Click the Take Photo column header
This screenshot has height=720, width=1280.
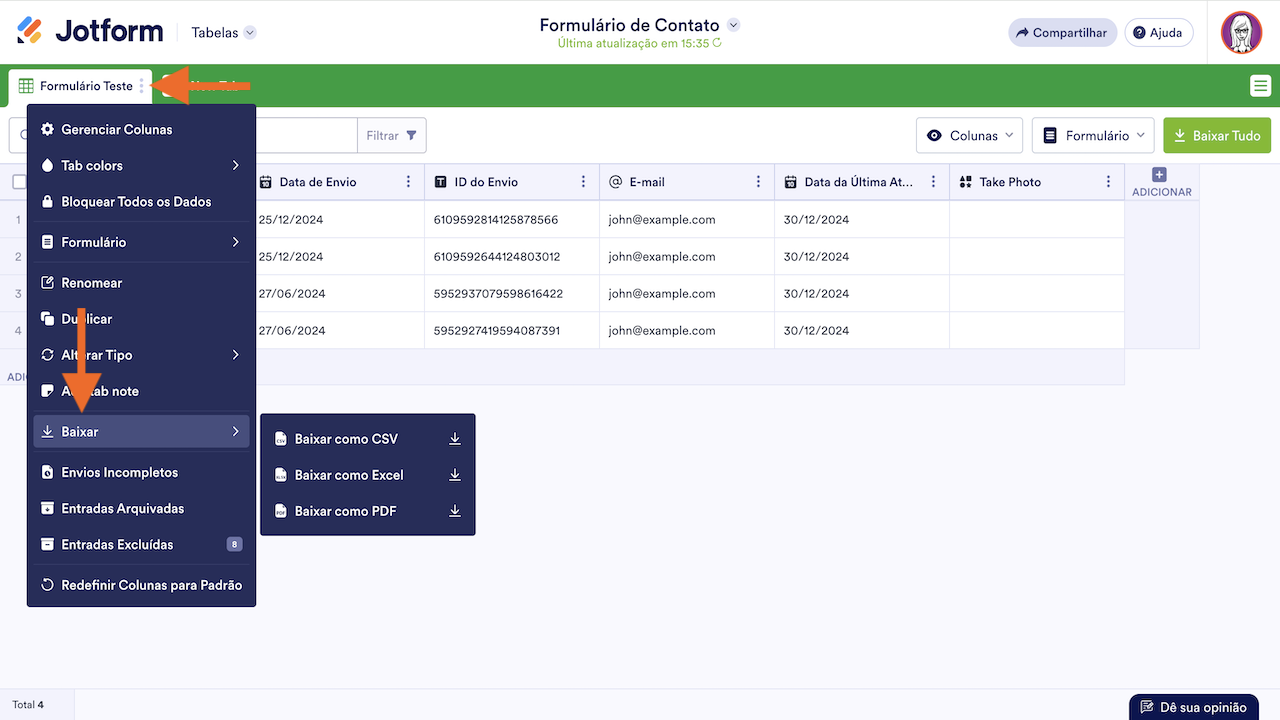1037,182
